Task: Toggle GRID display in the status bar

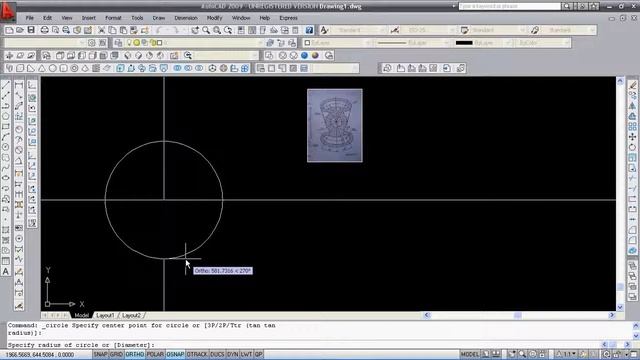Action: tap(116, 354)
